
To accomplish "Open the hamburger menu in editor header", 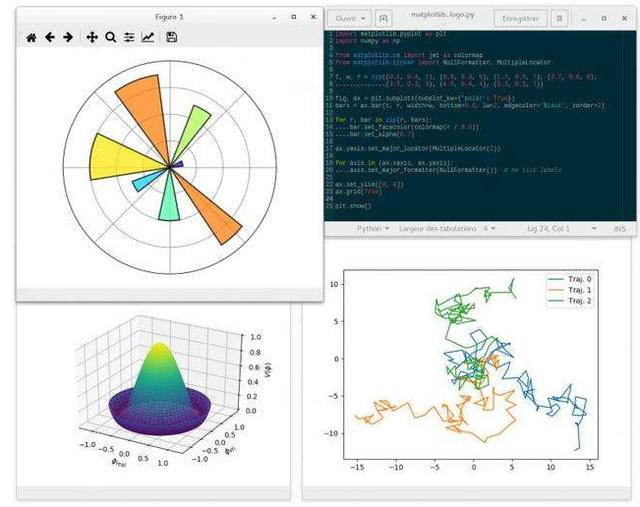I will pos(560,18).
